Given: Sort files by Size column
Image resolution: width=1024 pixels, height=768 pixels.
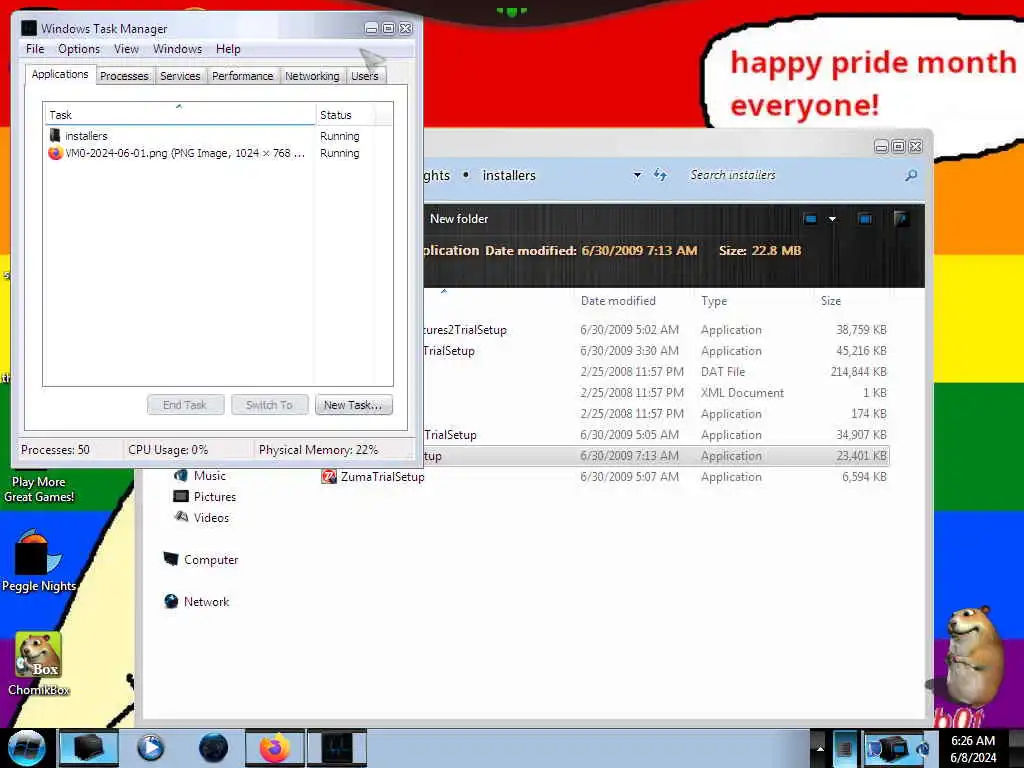Looking at the screenshot, I should click(x=831, y=301).
